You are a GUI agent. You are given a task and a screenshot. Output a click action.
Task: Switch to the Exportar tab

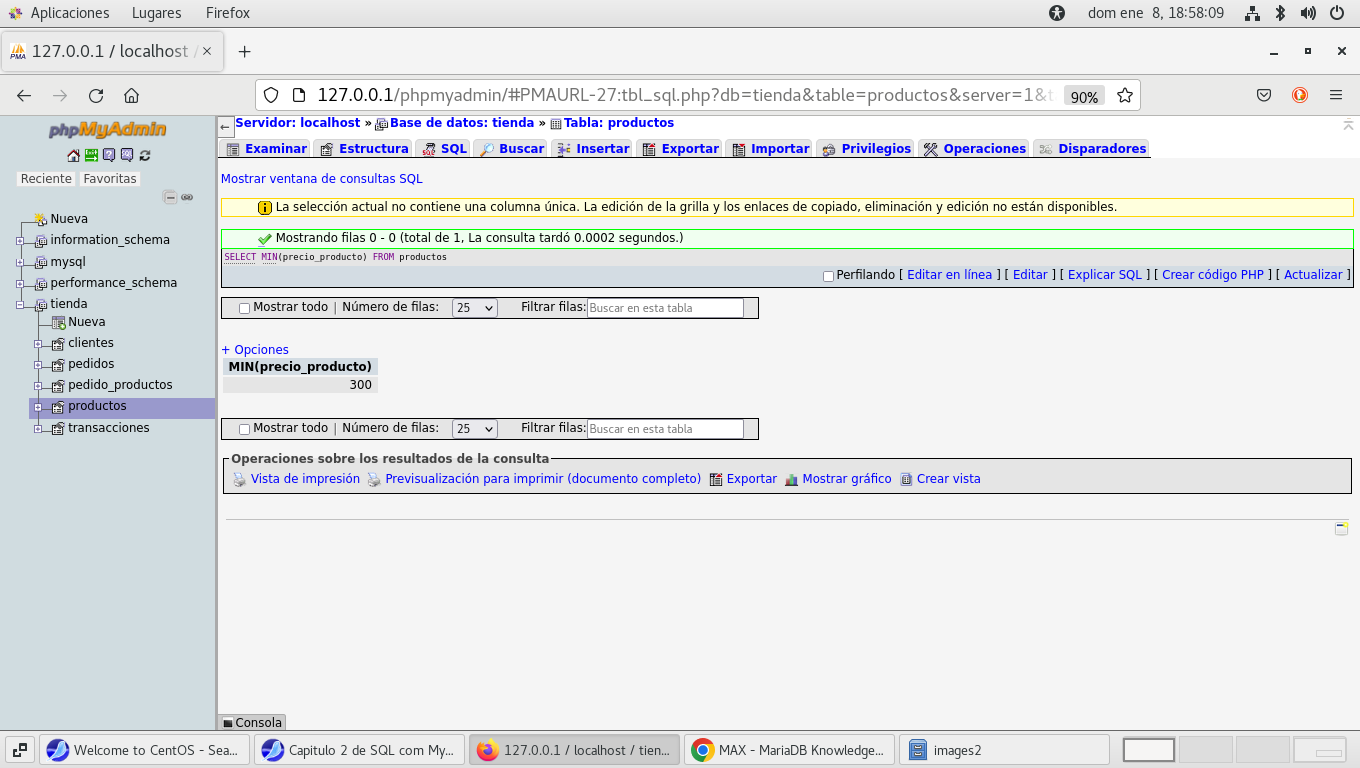679,149
